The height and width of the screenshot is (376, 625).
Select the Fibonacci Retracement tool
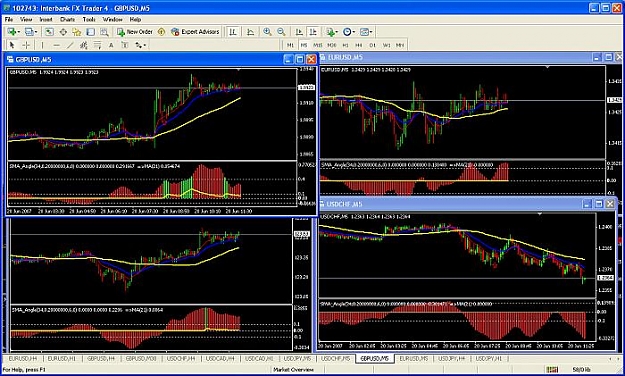coord(98,45)
